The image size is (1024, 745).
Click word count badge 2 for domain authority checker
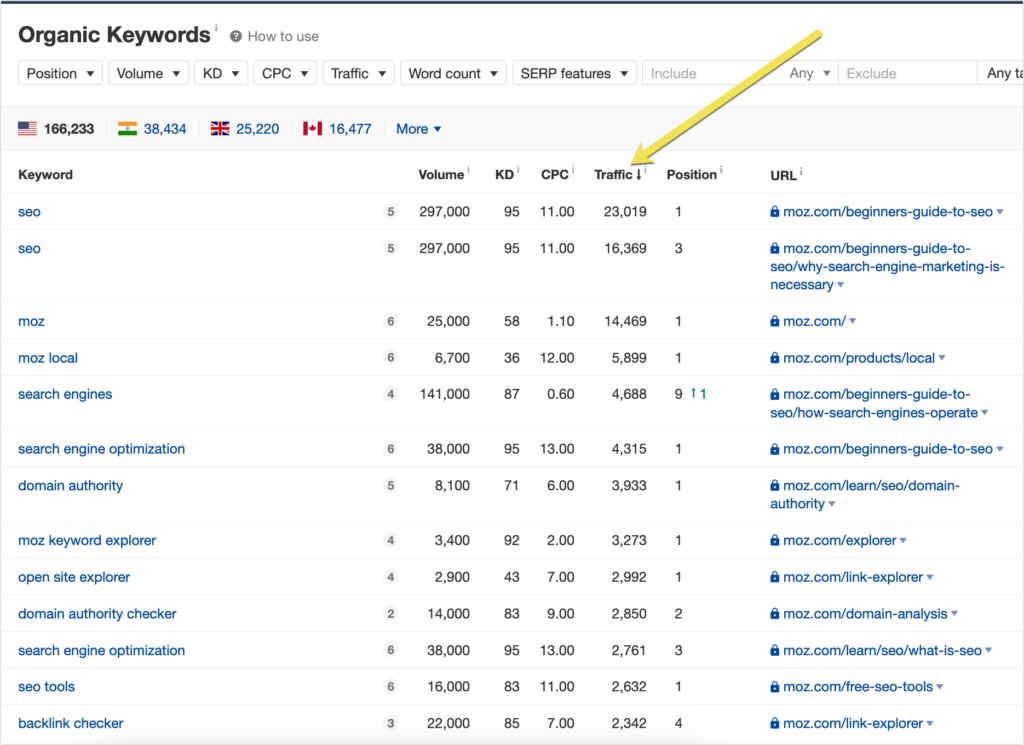click(391, 614)
